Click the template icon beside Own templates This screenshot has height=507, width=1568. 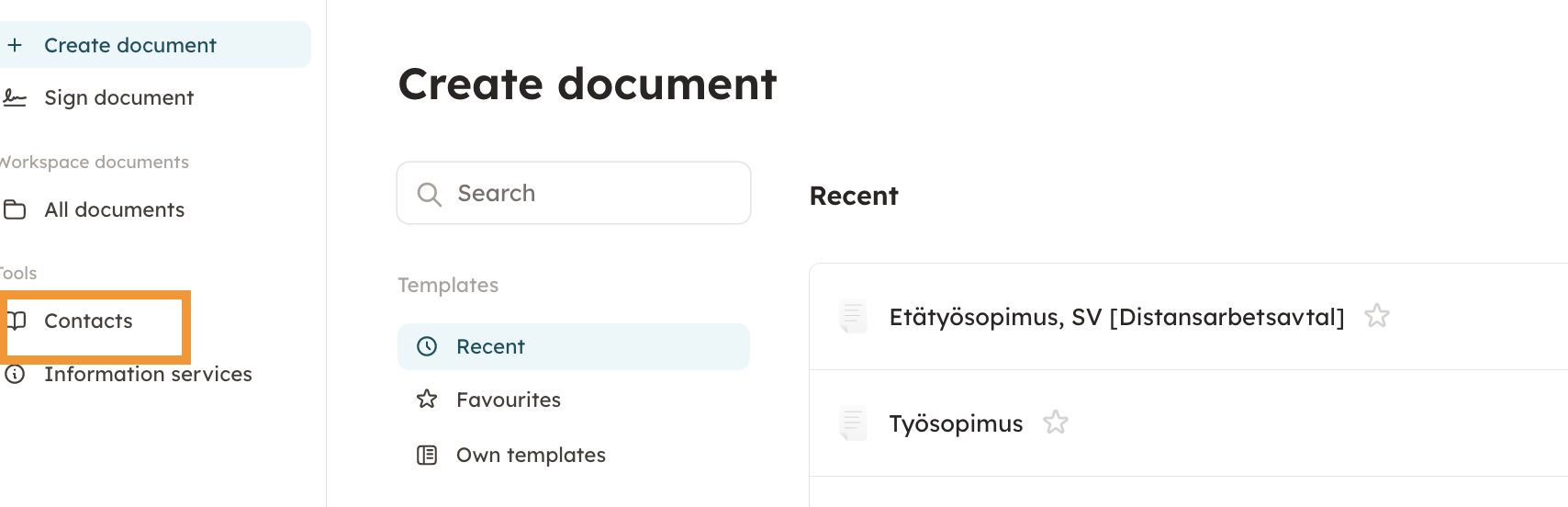pyautogui.click(x=427, y=455)
